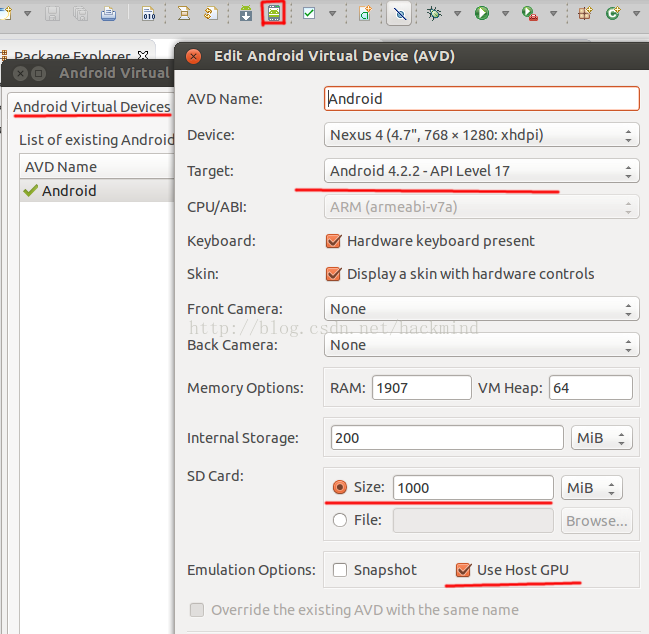Select the Package Explorer tab
The height and width of the screenshot is (634, 649).
tap(72, 55)
